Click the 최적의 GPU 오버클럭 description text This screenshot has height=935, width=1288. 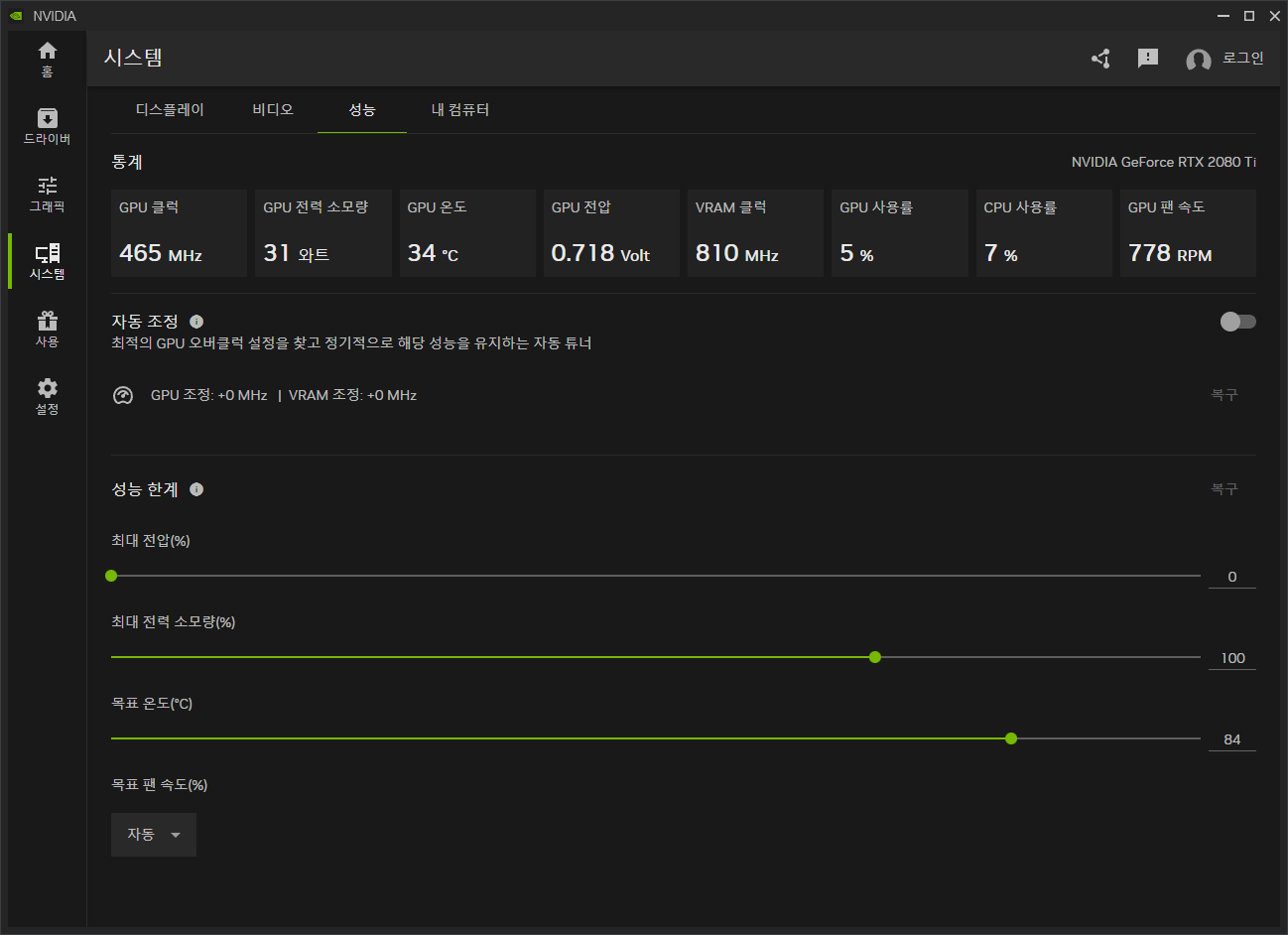point(351,343)
